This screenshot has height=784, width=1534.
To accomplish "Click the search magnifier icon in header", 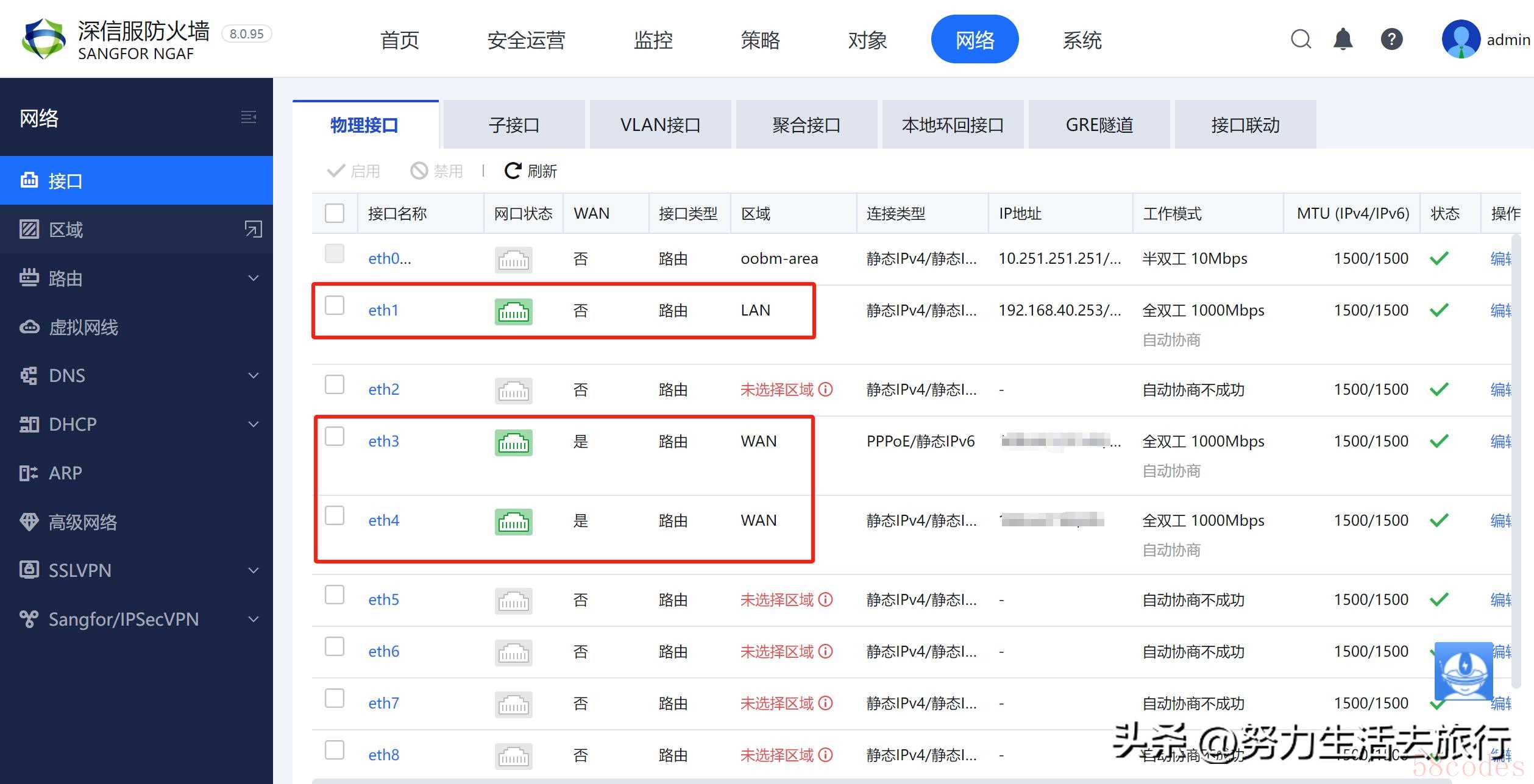I will tap(1301, 40).
